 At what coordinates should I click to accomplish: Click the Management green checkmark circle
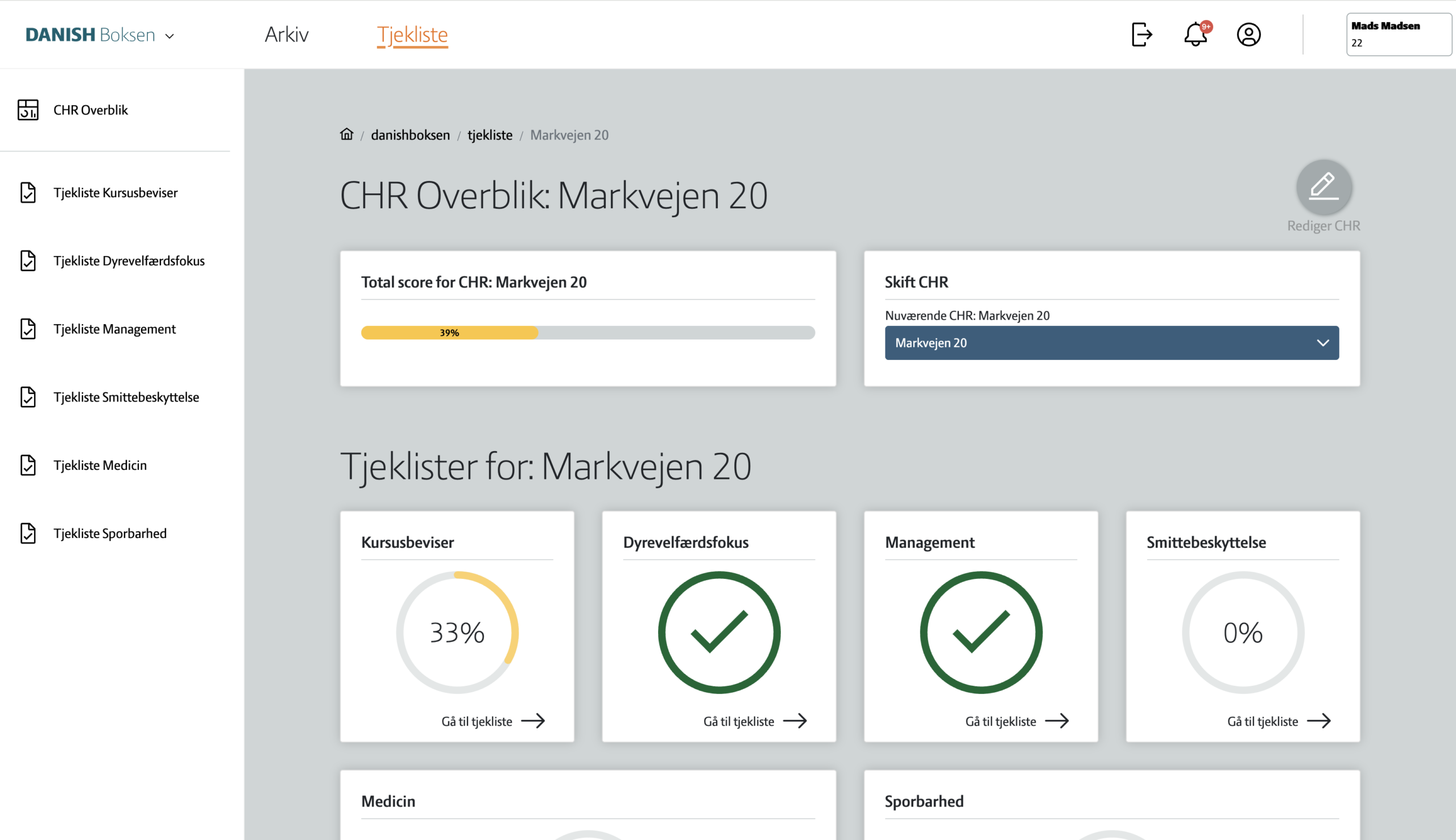pos(981,632)
